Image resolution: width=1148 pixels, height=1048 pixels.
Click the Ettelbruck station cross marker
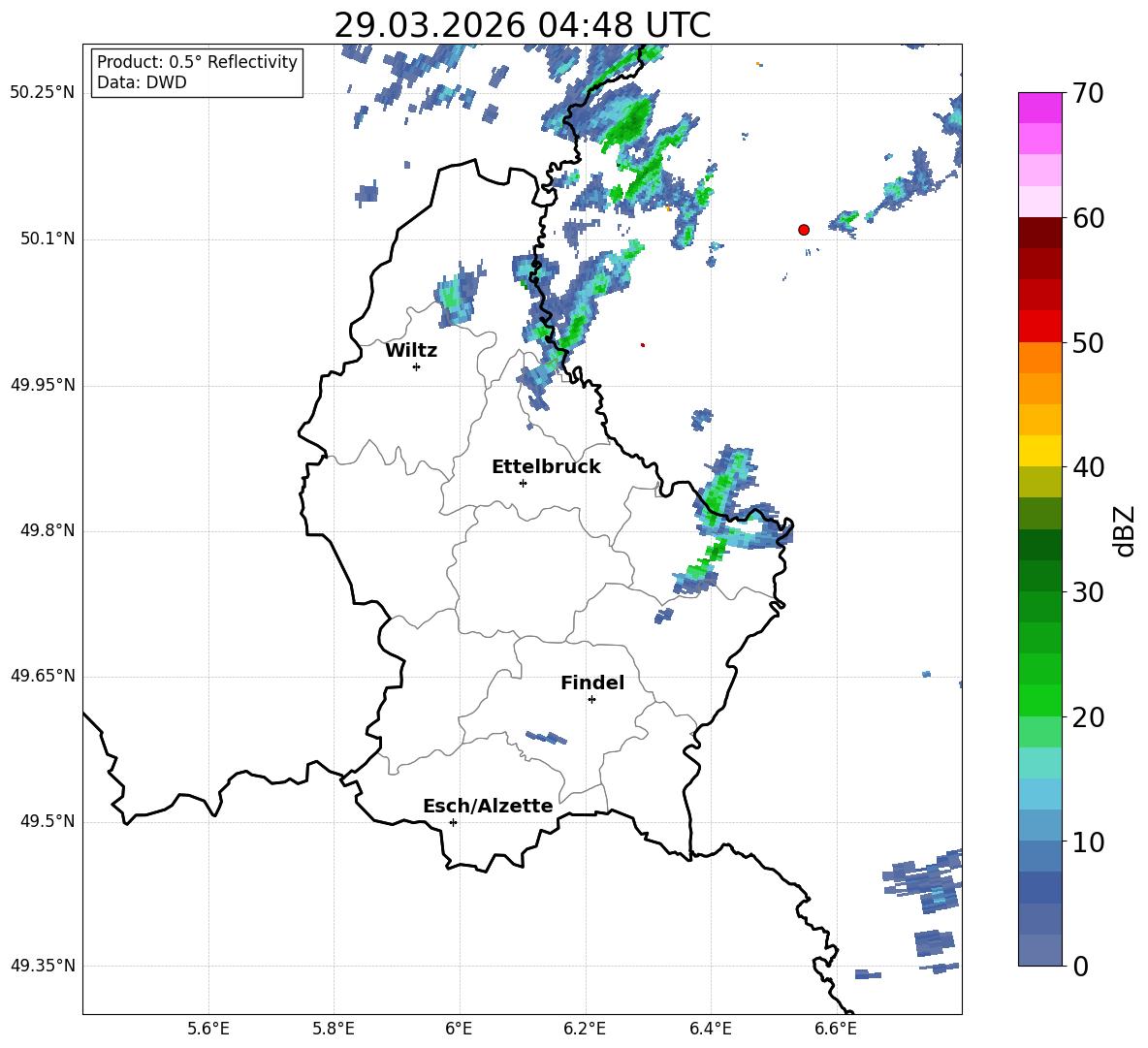coord(523,483)
